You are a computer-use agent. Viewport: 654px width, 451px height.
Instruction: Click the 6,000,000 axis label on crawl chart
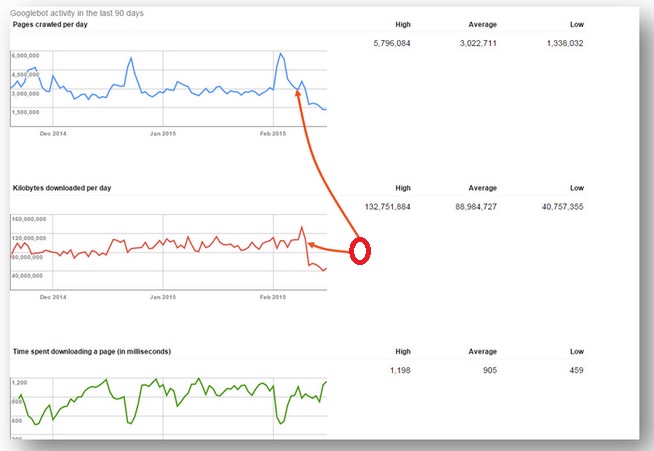pyautogui.click(x=26, y=55)
